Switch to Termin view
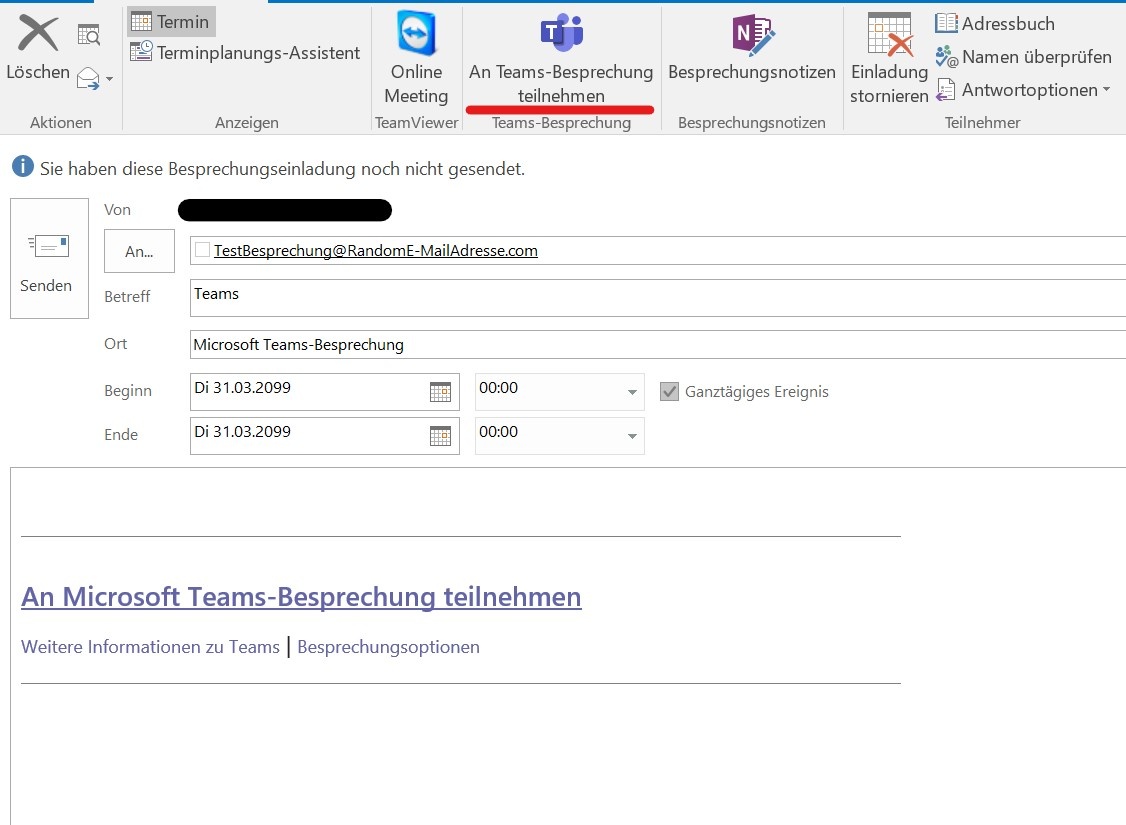Viewport: 1126px width, 825px height. (x=171, y=22)
